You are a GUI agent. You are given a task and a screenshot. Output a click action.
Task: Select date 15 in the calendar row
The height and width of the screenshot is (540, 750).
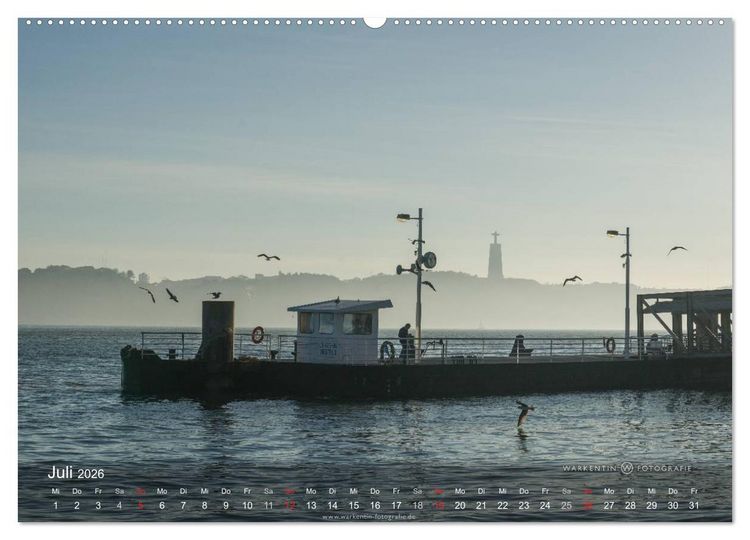[353, 505]
